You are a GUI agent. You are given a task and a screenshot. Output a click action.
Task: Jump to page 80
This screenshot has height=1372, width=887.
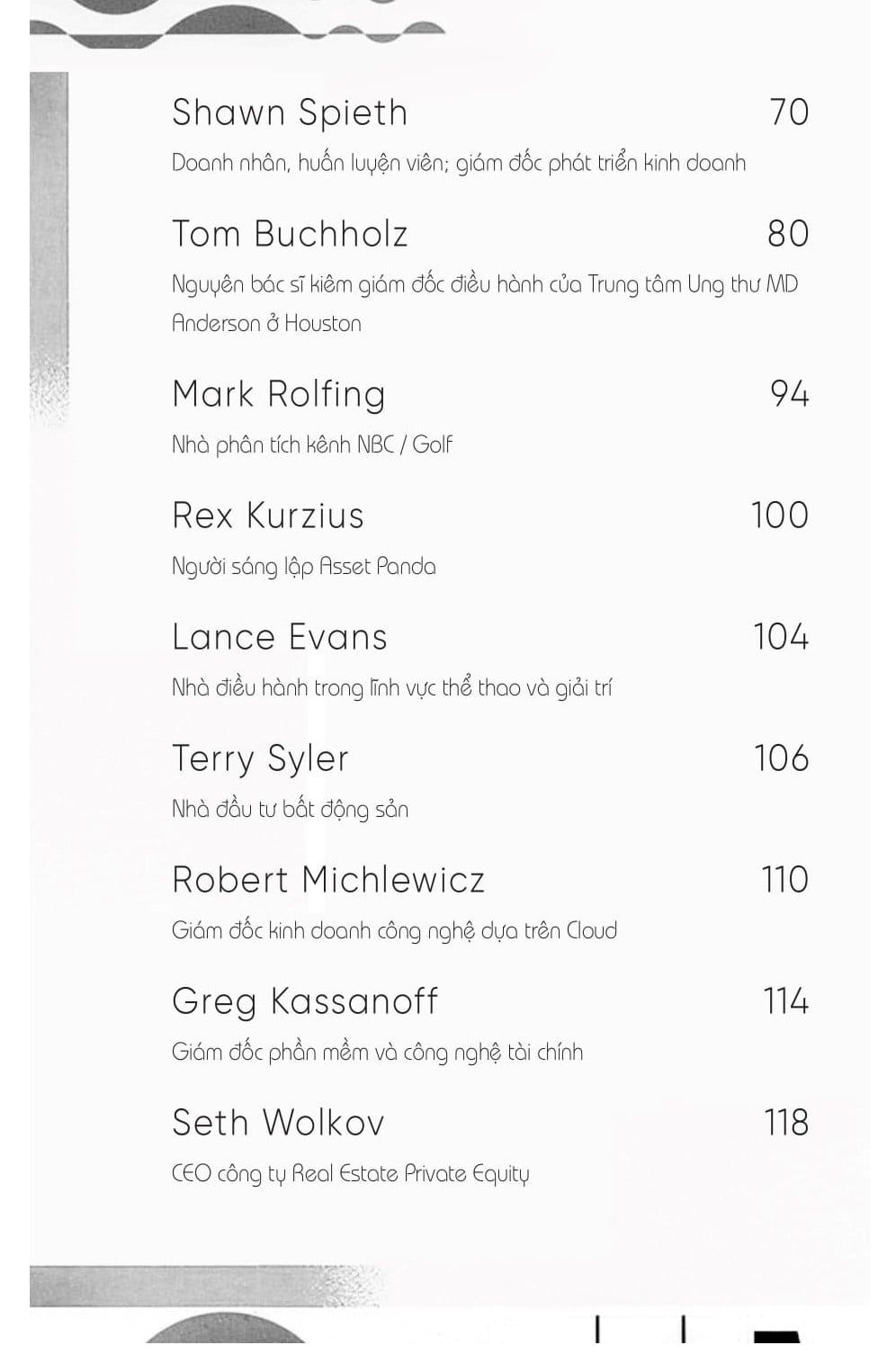click(788, 234)
